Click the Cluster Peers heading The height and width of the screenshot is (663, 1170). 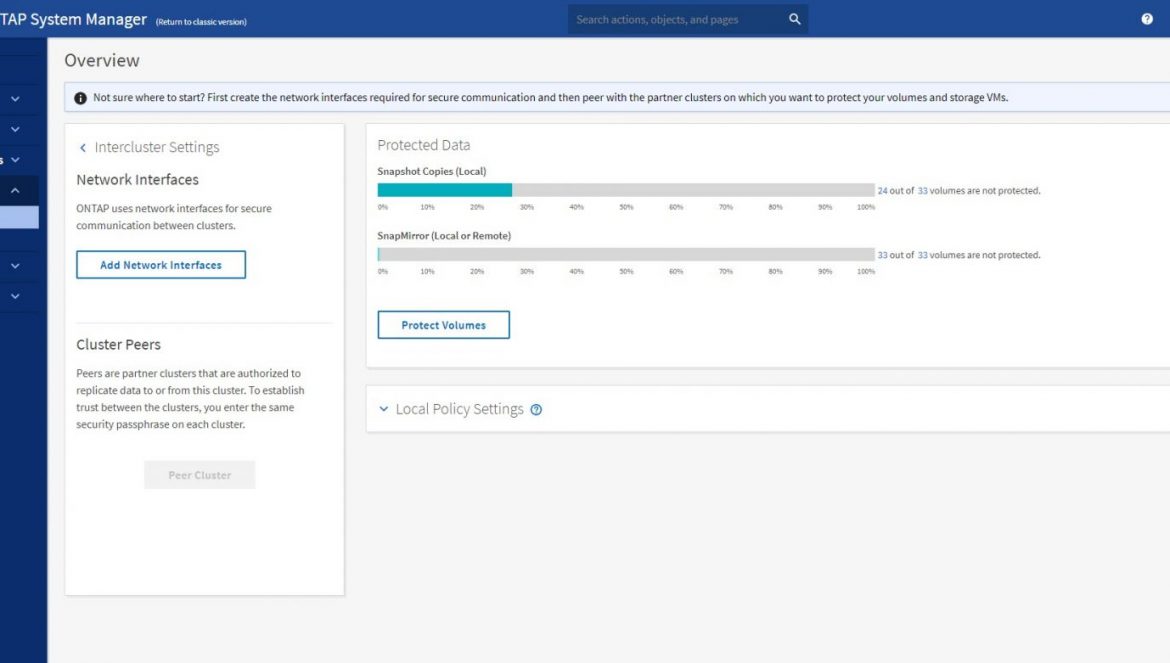click(118, 345)
